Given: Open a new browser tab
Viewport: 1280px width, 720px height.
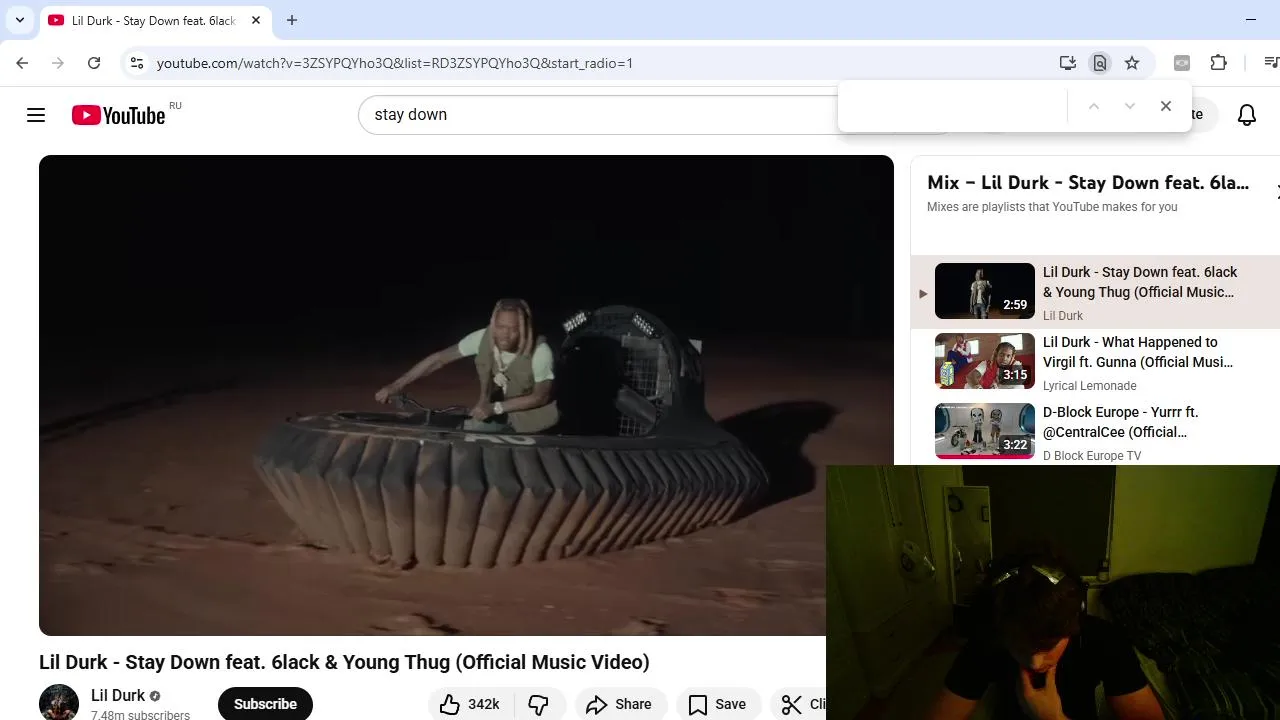Looking at the screenshot, I should coord(292,20).
